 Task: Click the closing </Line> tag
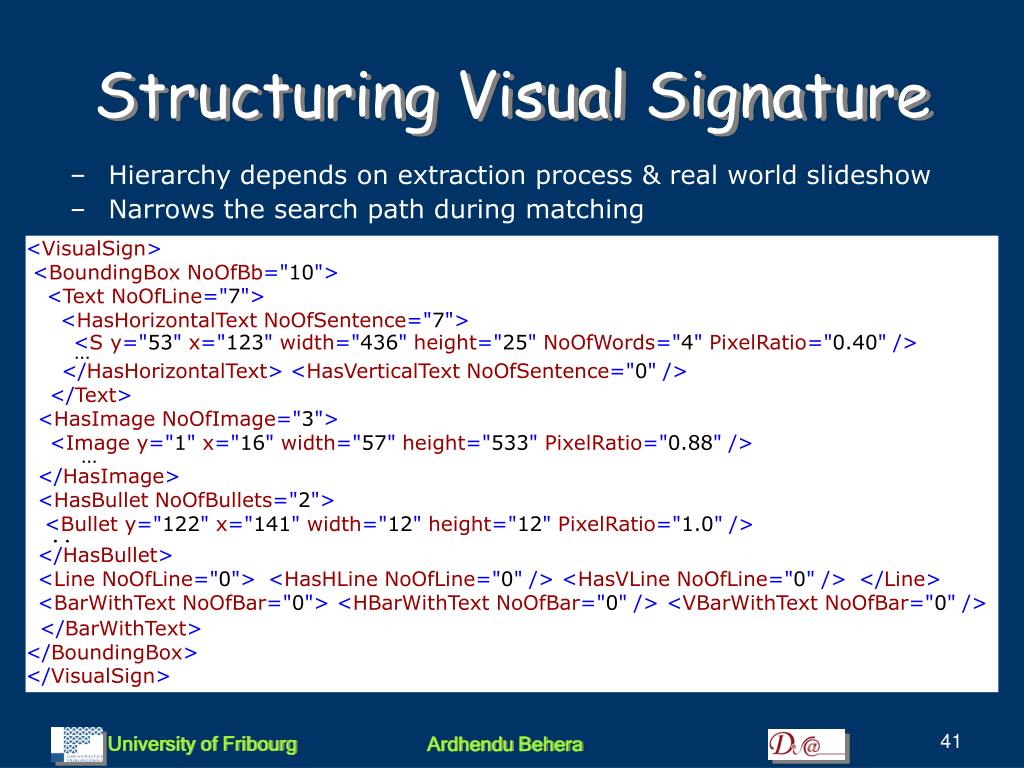pyautogui.click(x=900, y=579)
